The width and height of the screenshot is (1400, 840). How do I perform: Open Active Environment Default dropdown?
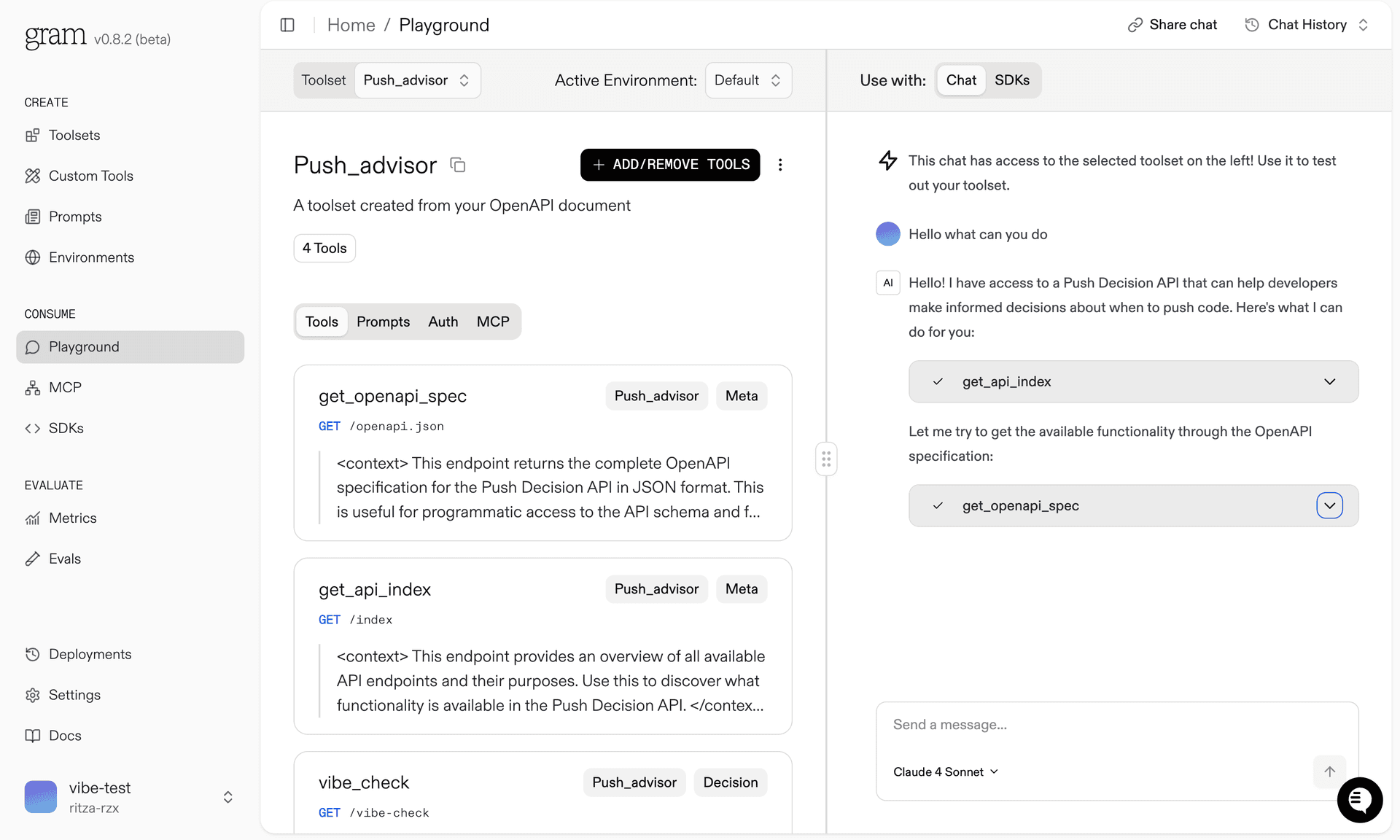[747, 80]
